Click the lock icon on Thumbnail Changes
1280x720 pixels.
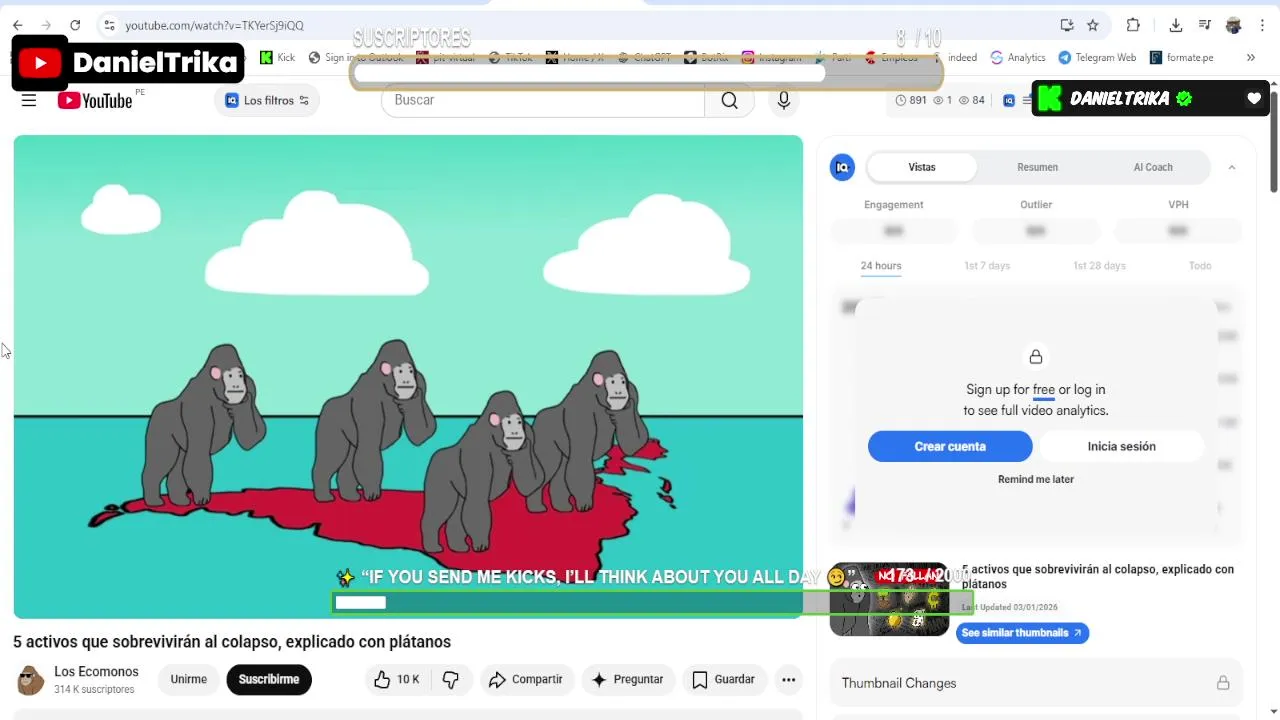pos(1222,683)
